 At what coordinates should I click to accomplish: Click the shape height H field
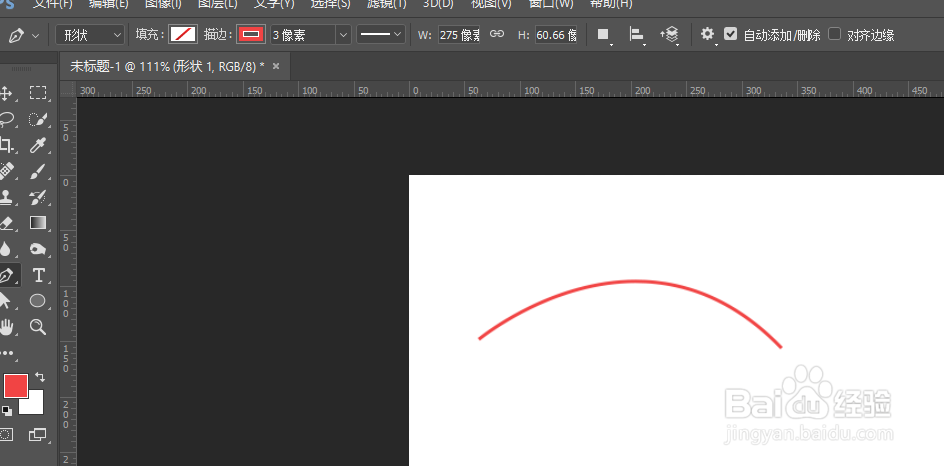point(556,35)
